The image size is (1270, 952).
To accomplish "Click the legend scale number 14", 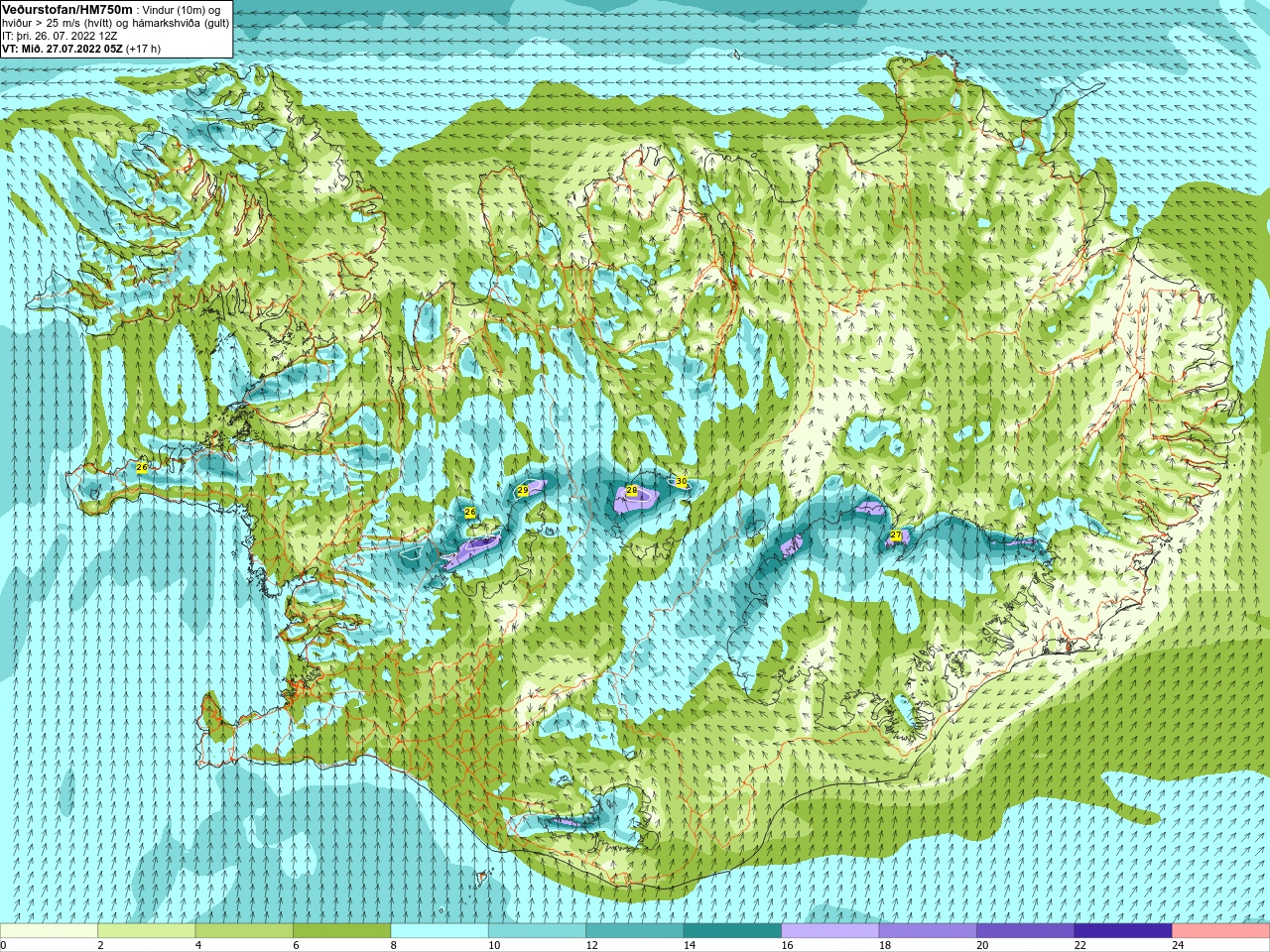I will click(689, 945).
